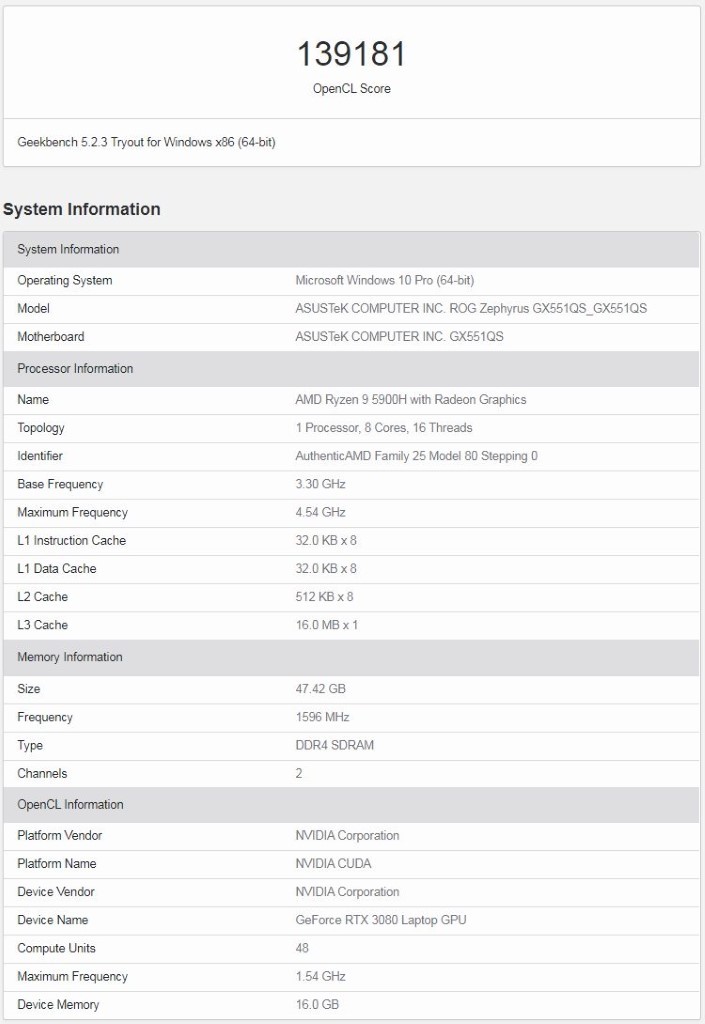Select the ROG Zephyrus GX551QS model value
This screenshot has width=705, height=1024.
tap(471, 309)
